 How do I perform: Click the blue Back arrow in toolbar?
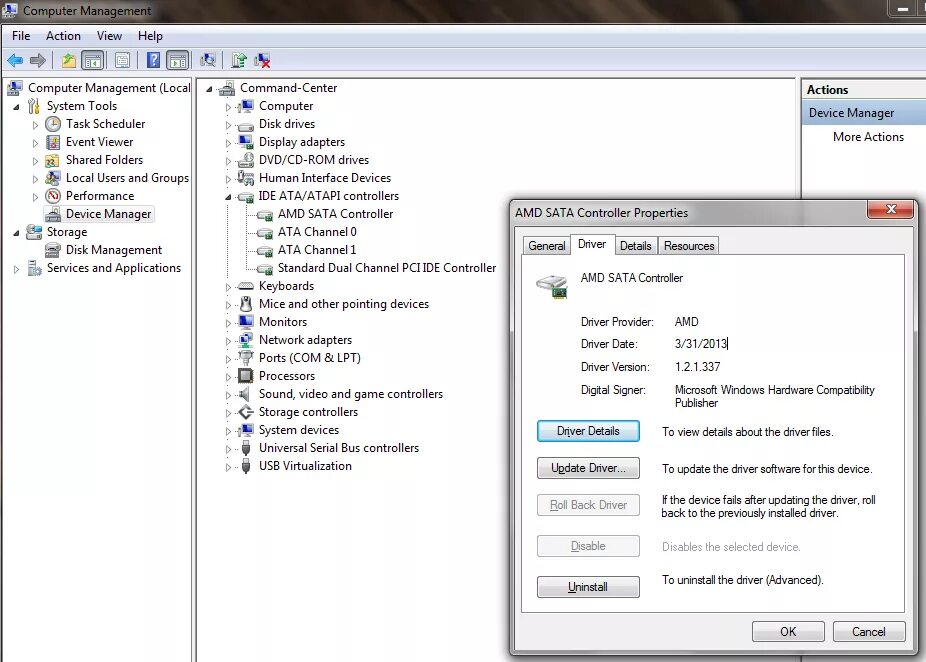pyautogui.click(x=15, y=60)
